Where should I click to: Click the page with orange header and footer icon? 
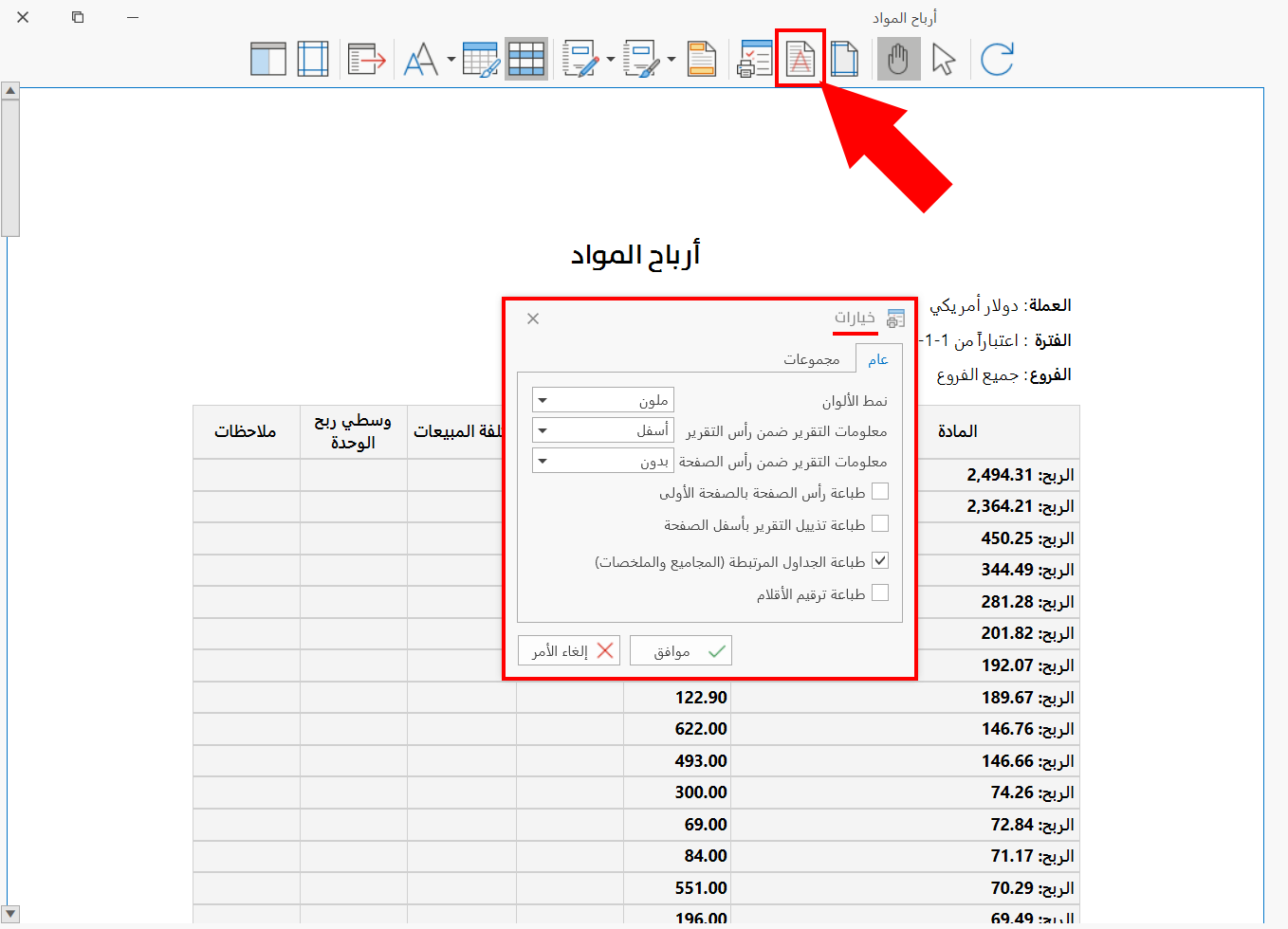702,59
